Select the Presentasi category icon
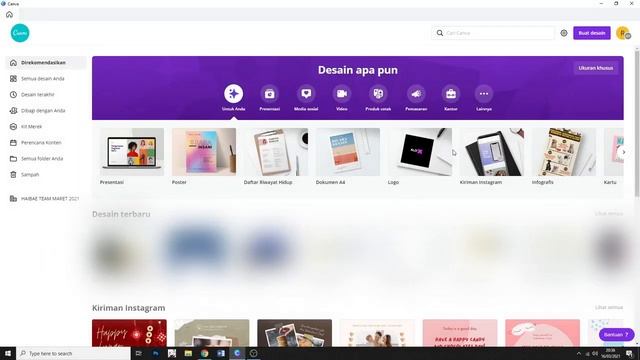This screenshot has width=640, height=360. (x=270, y=94)
